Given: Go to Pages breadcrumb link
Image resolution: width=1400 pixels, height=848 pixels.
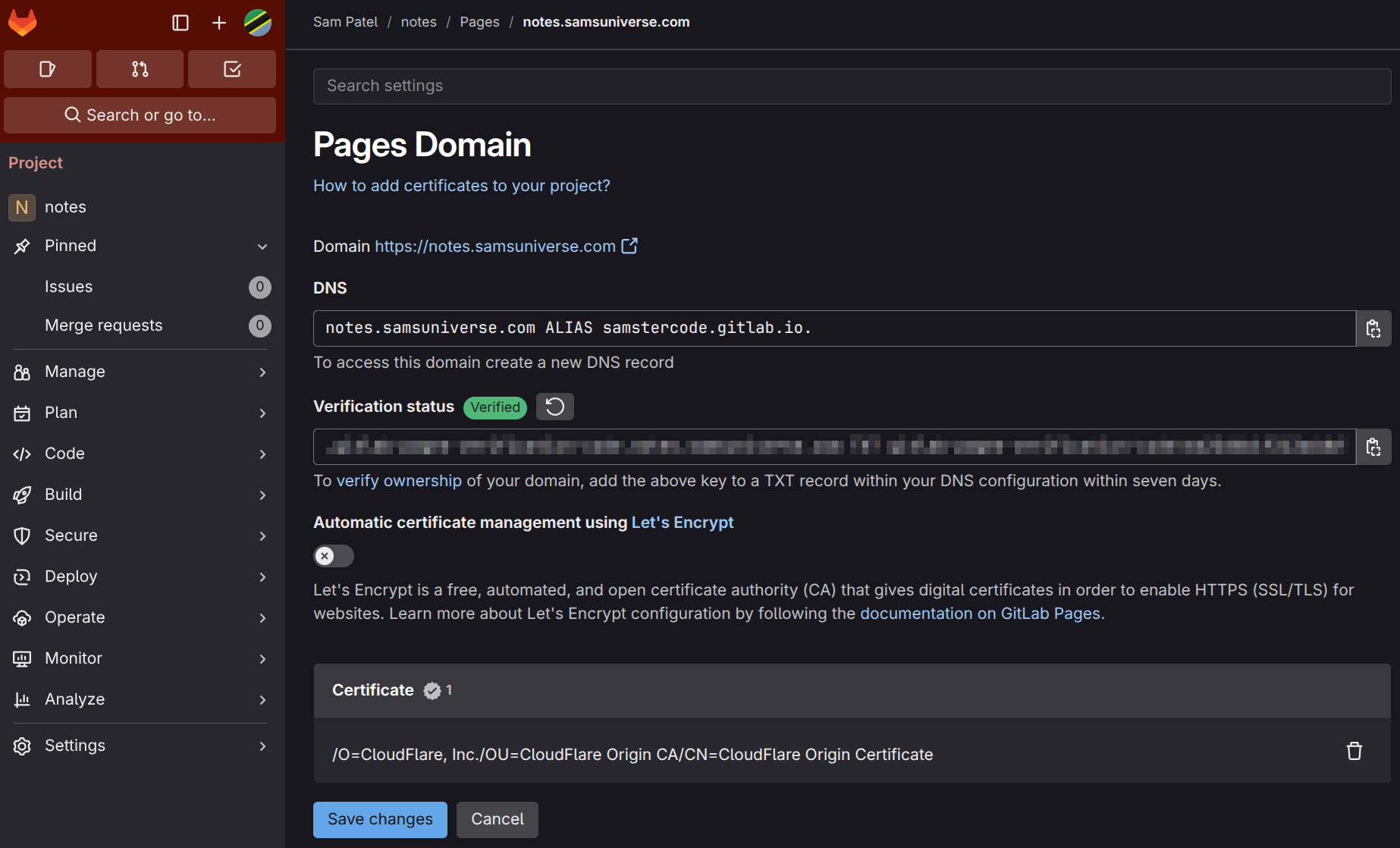Looking at the screenshot, I should 479,22.
